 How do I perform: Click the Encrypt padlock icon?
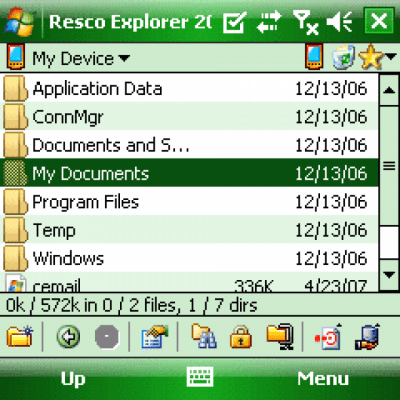241,337
